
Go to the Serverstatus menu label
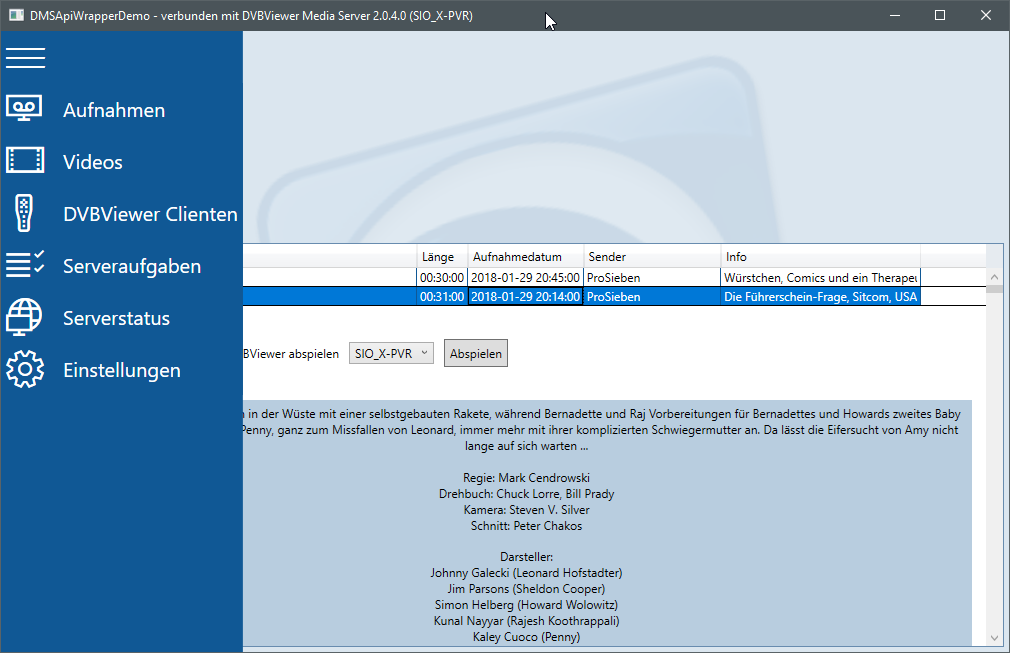point(116,318)
